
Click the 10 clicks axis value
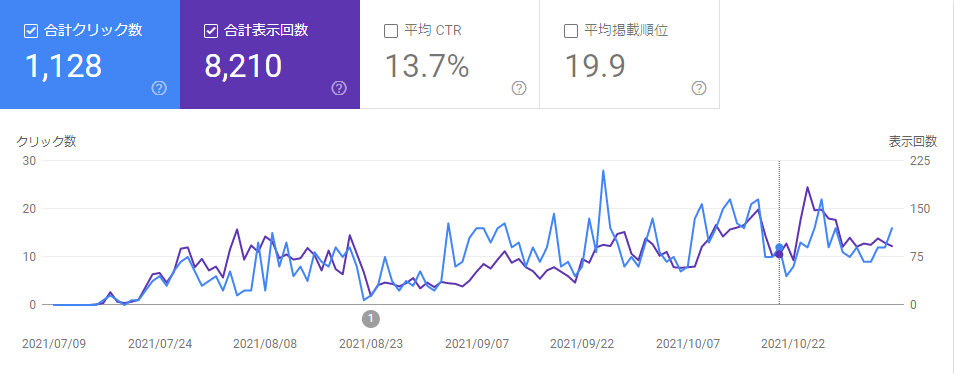pos(30,257)
